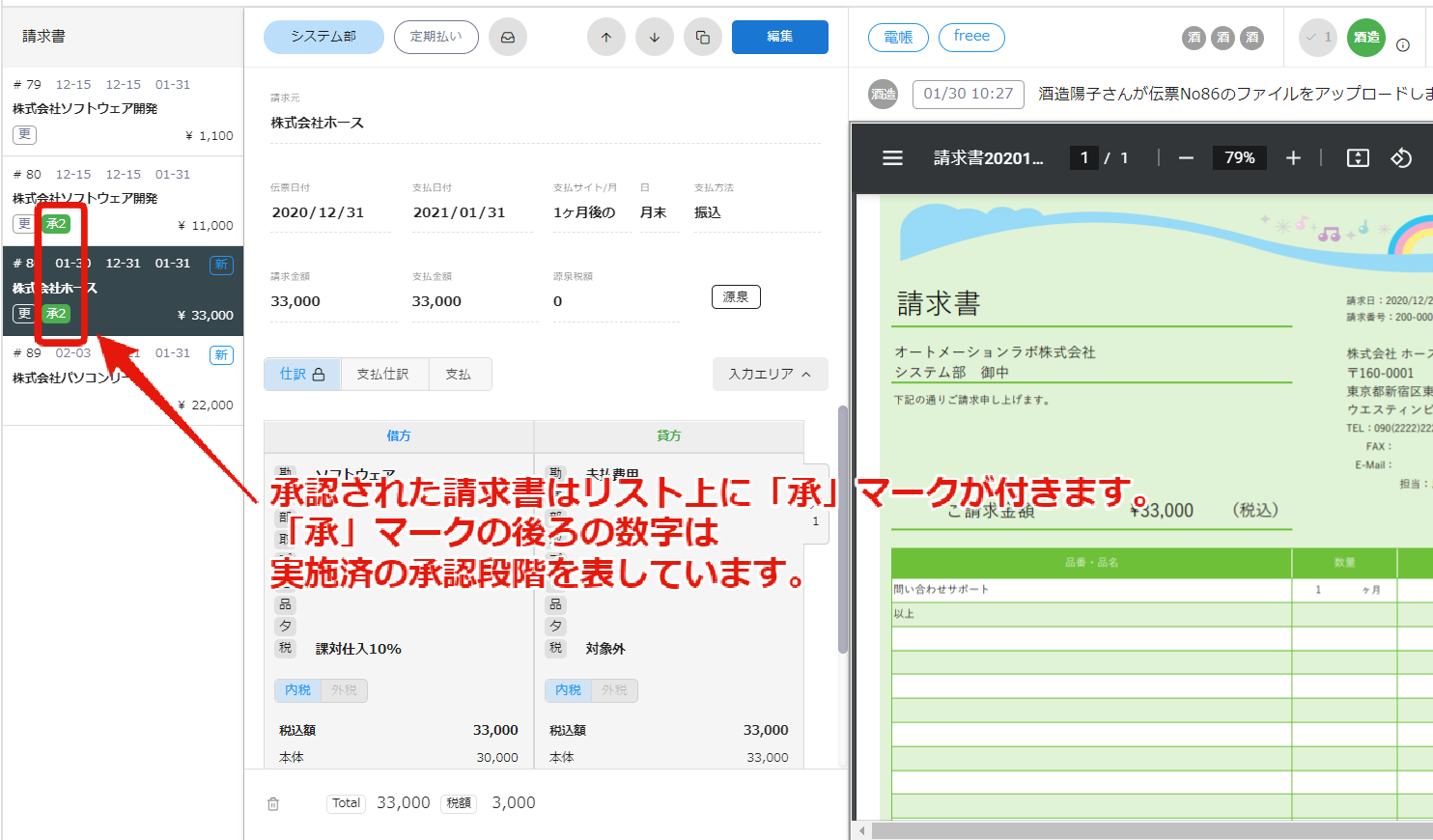Click the third gray 酒 approver badge
This screenshot has width=1433, height=840.
(1252, 38)
